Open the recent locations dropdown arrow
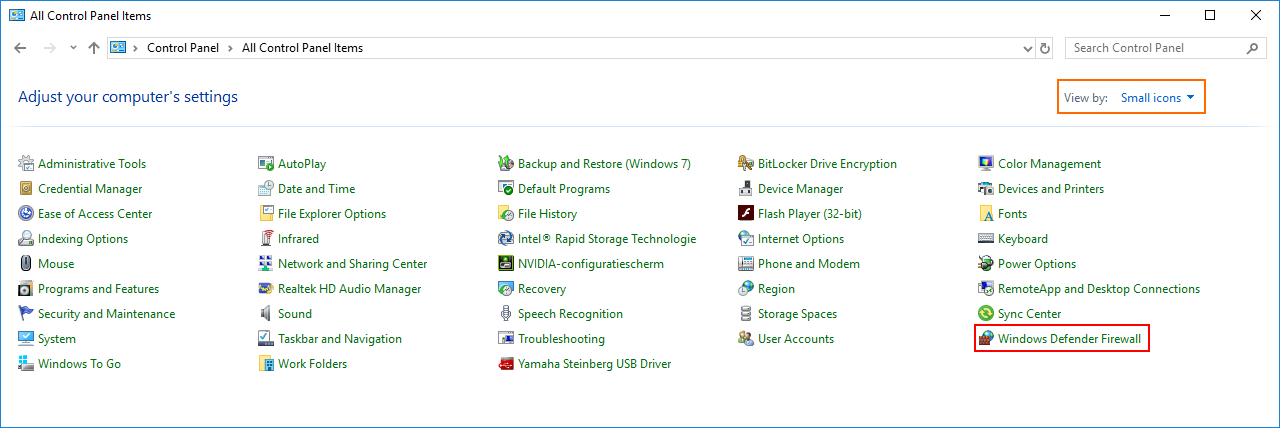The image size is (1280, 428). click(73, 48)
